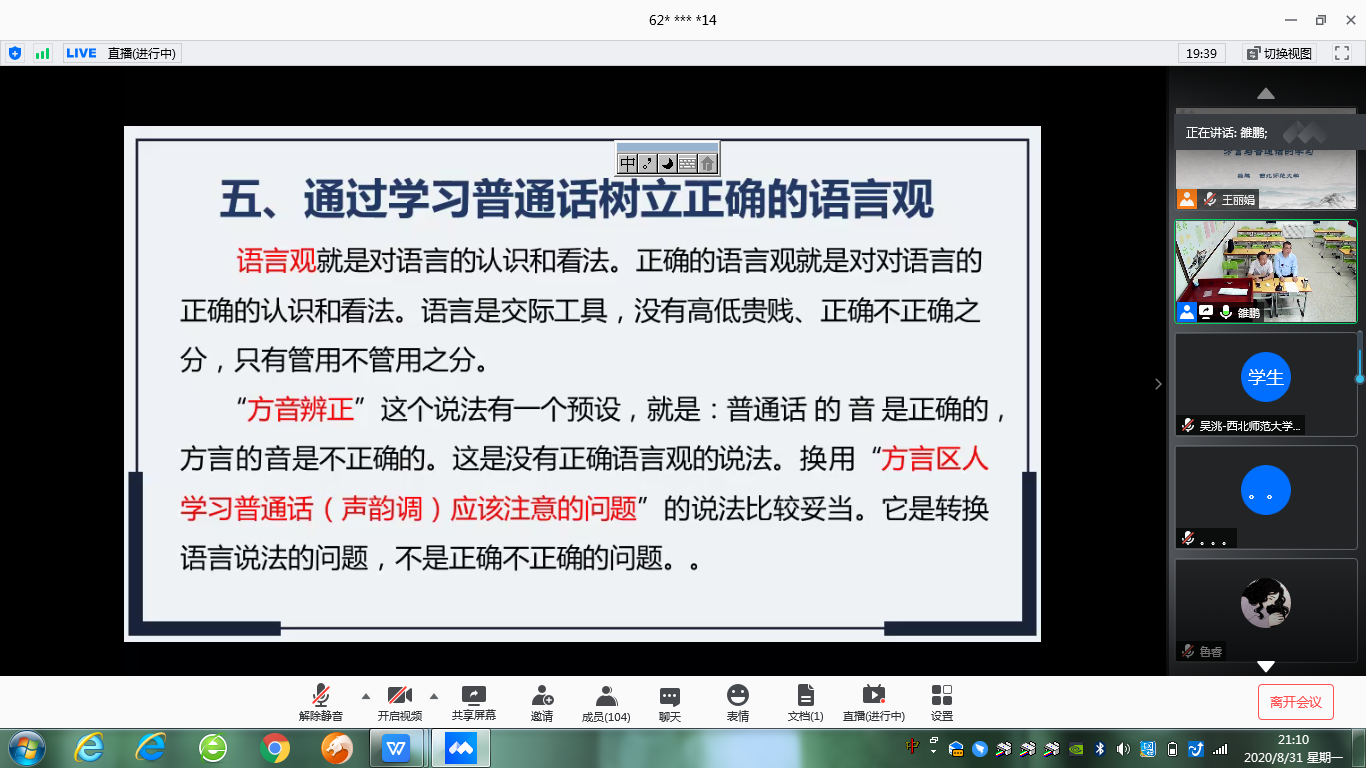1366x768 pixels.
Task: Toggle fullscreen mode icon at top right
Action: point(1342,53)
